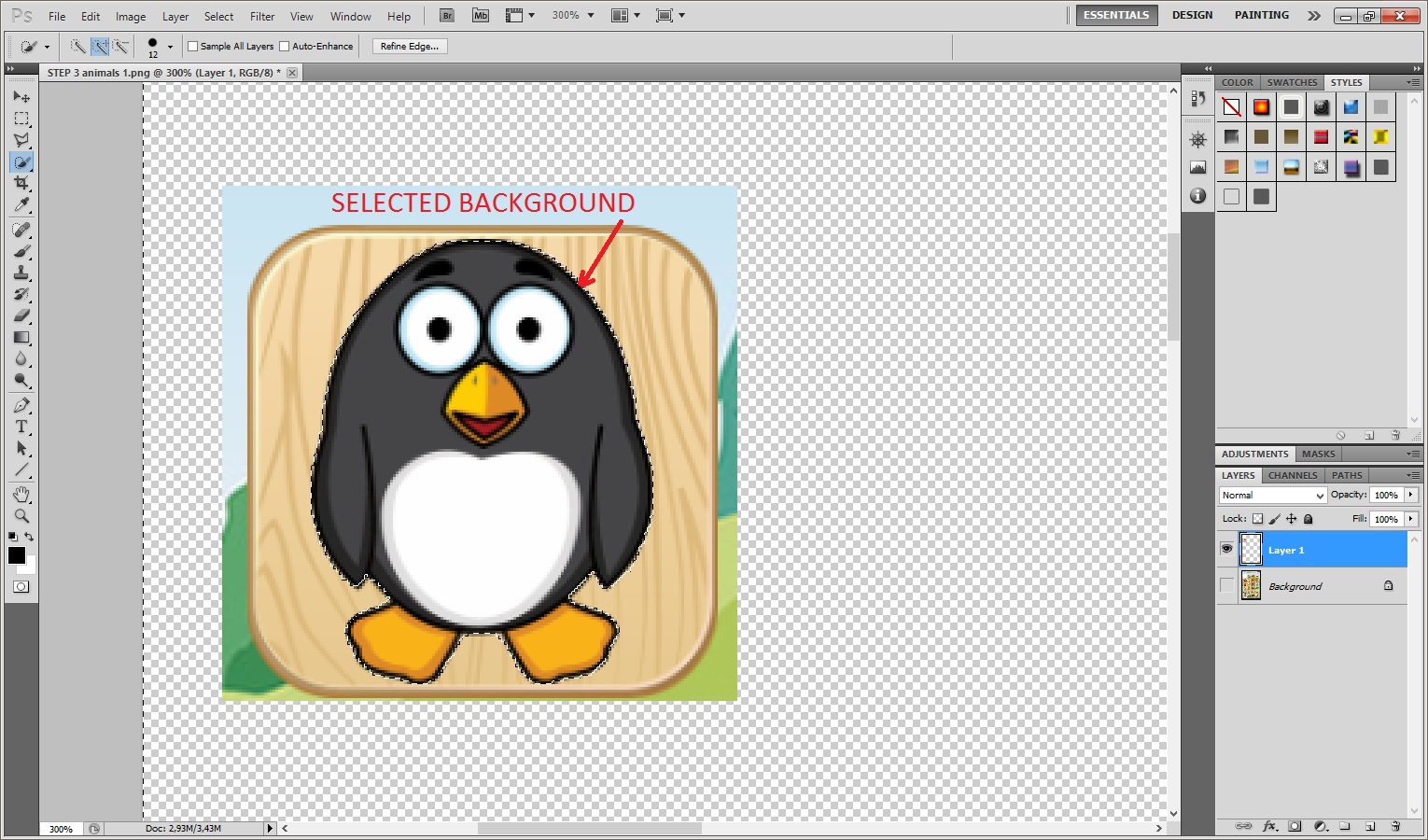Select the Eyedropper tool
The image size is (1428, 840).
pyautogui.click(x=21, y=204)
